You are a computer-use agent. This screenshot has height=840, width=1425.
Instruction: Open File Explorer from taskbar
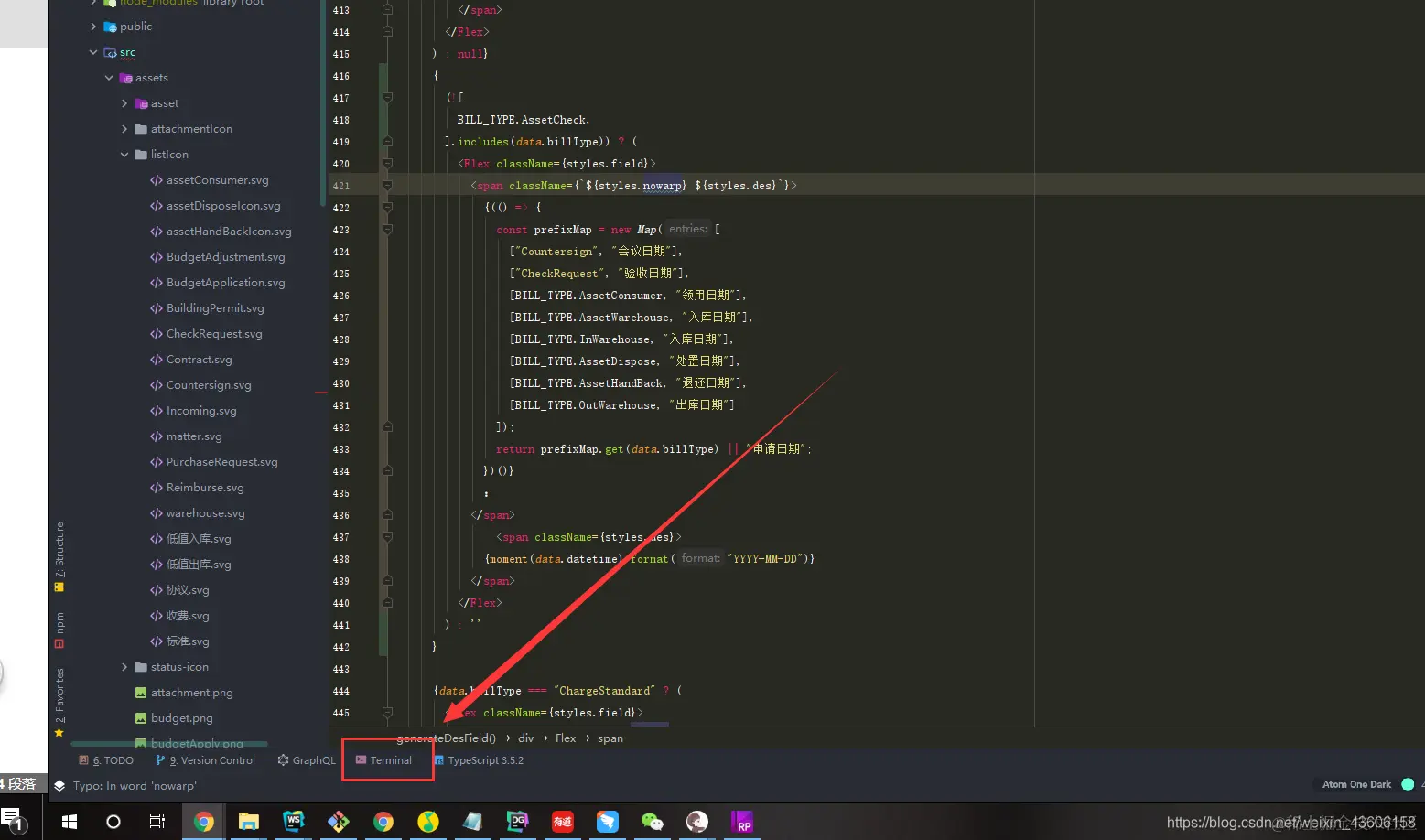pyautogui.click(x=248, y=822)
